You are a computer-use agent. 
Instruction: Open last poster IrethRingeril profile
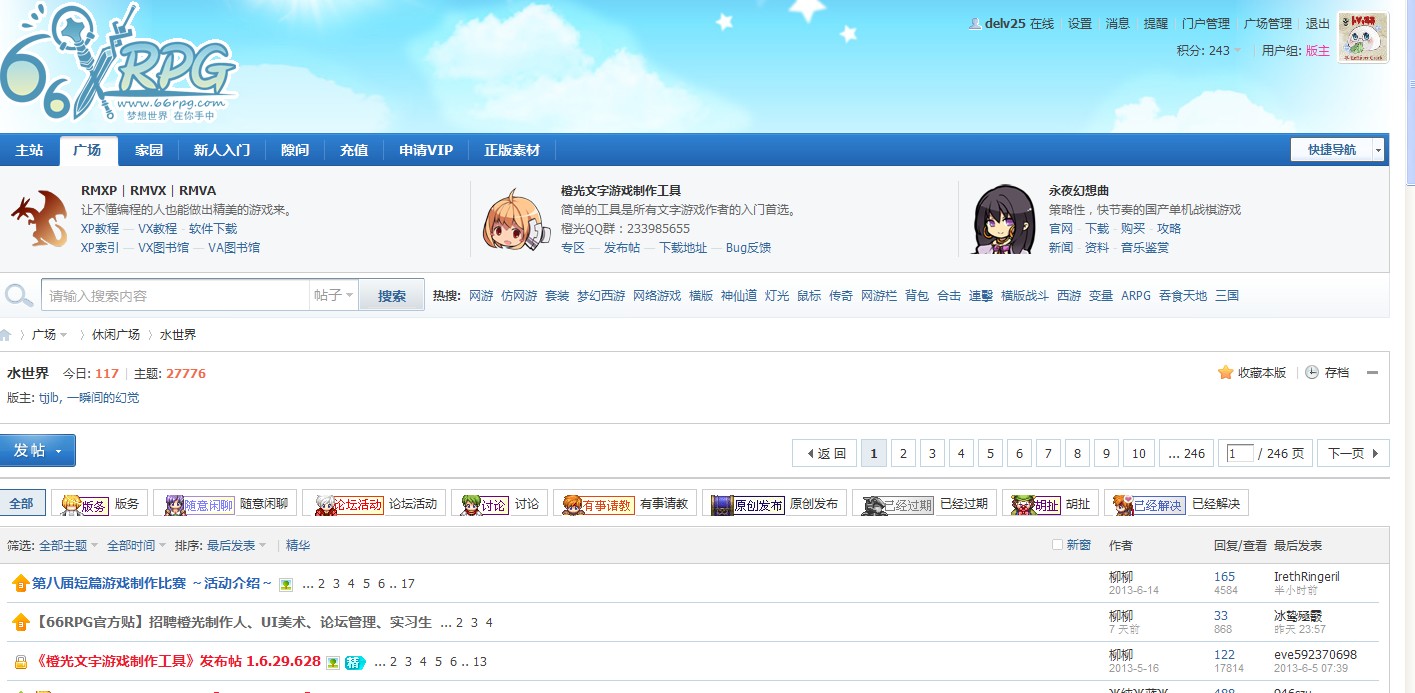click(x=1306, y=577)
